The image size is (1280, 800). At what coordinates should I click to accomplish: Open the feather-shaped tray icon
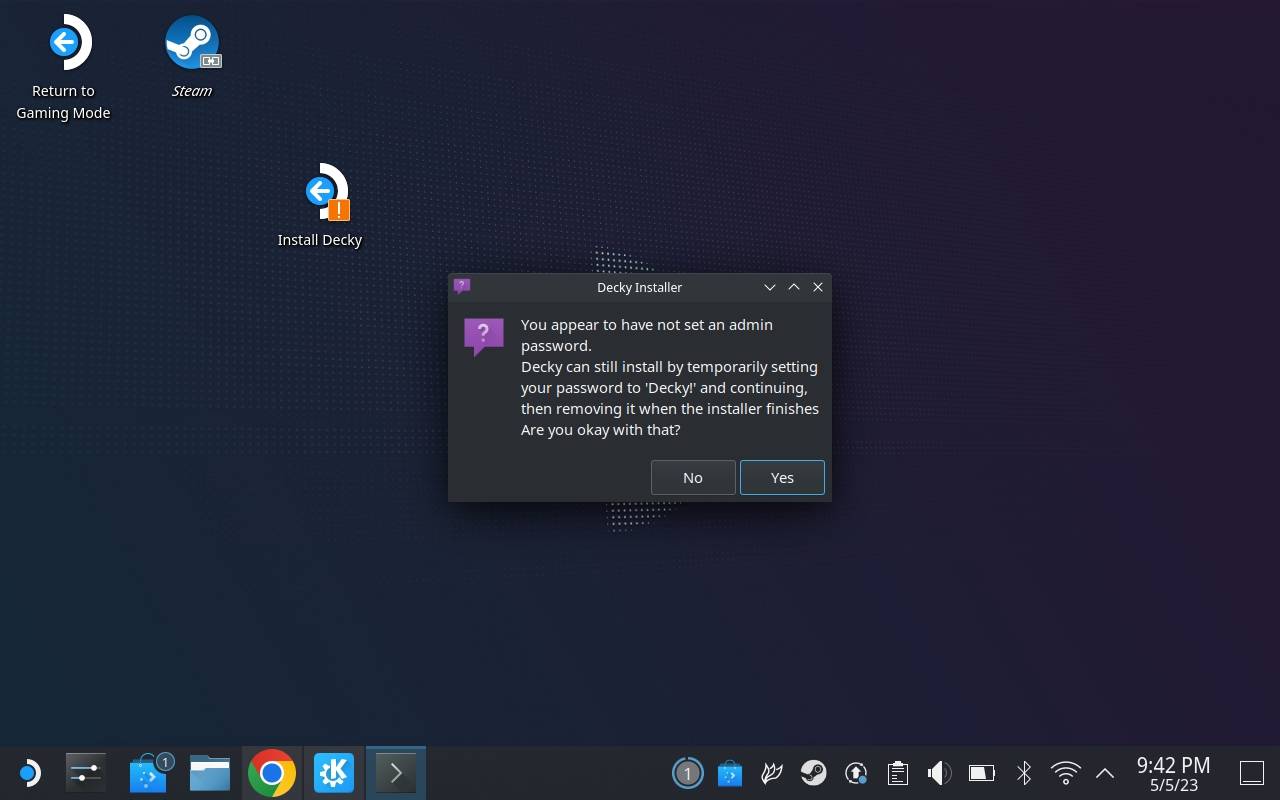[x=771, y=773]
